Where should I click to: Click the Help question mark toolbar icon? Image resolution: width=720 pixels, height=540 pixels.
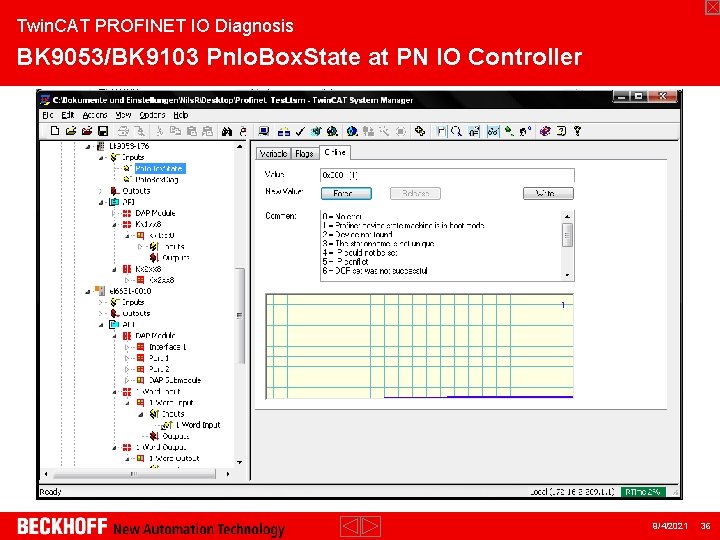pyautogui.click(x=578, y=131)
